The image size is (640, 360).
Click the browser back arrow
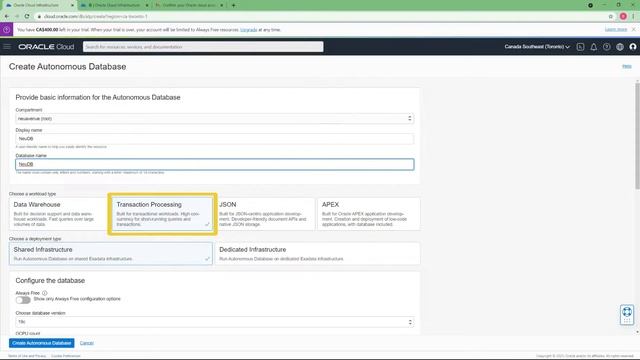[x=7, y=16]
